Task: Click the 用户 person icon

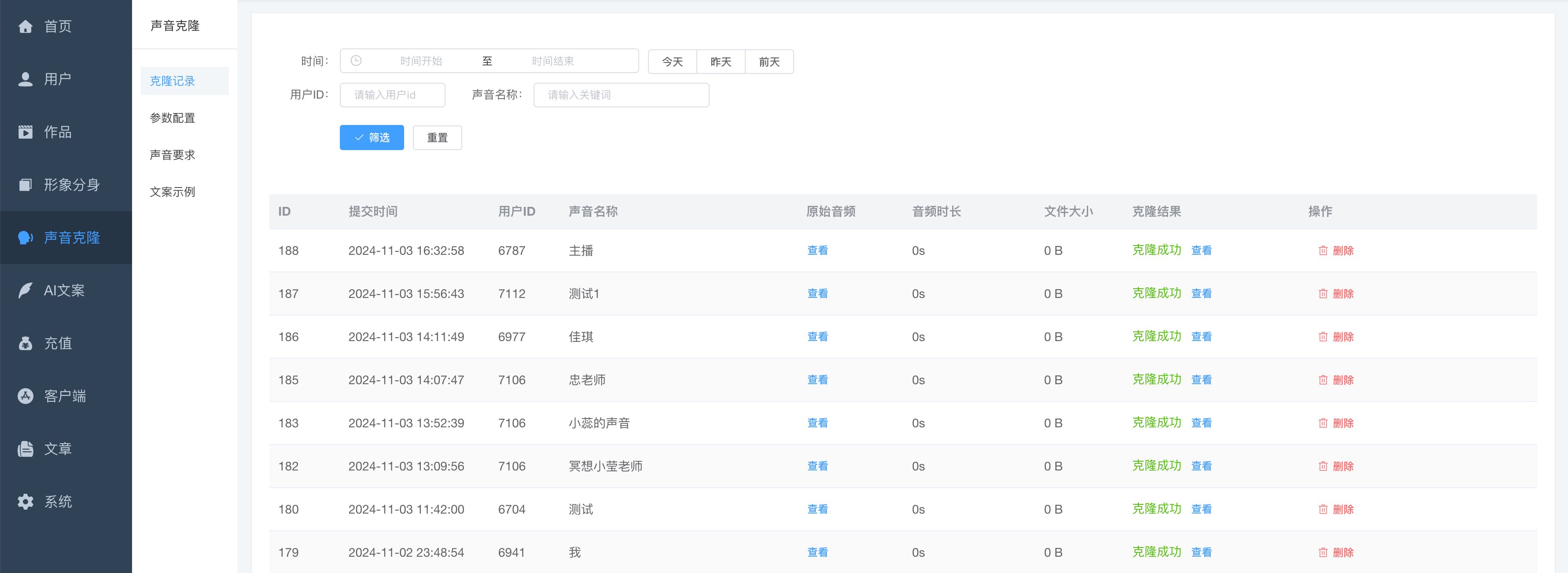Action: point(25,79)
